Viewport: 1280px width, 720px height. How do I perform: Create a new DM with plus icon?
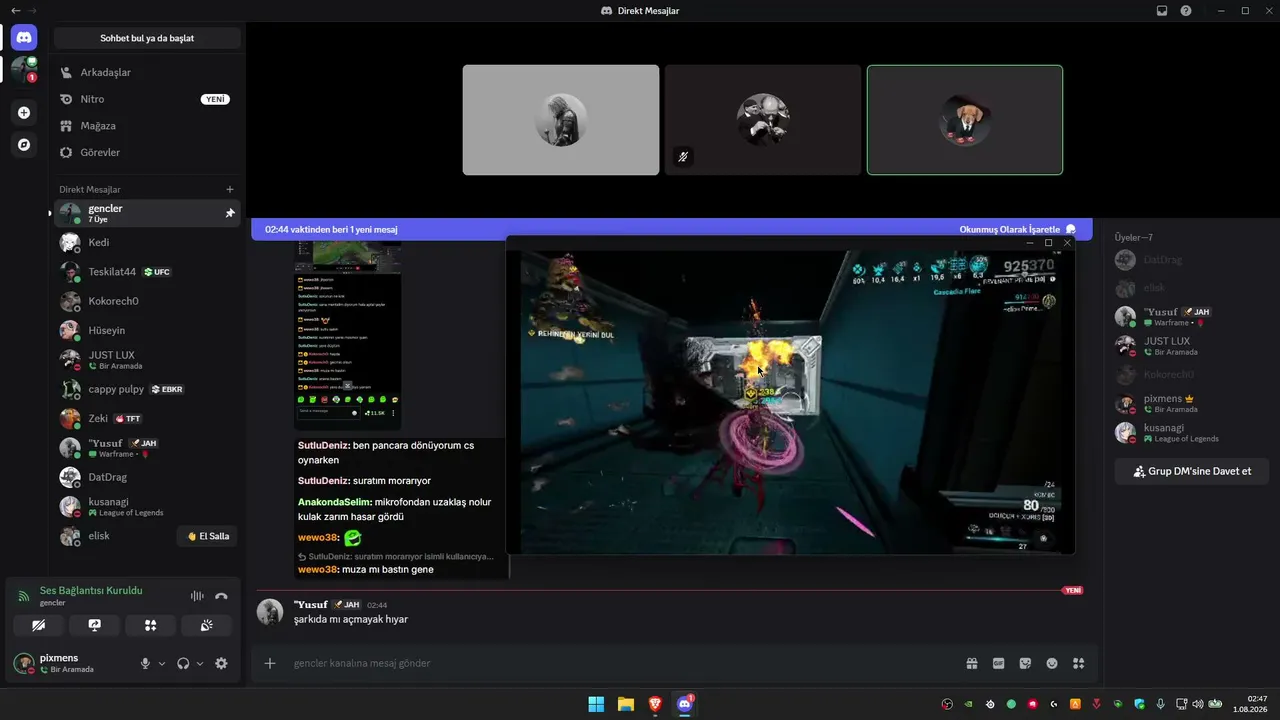[x=230, y=189]
